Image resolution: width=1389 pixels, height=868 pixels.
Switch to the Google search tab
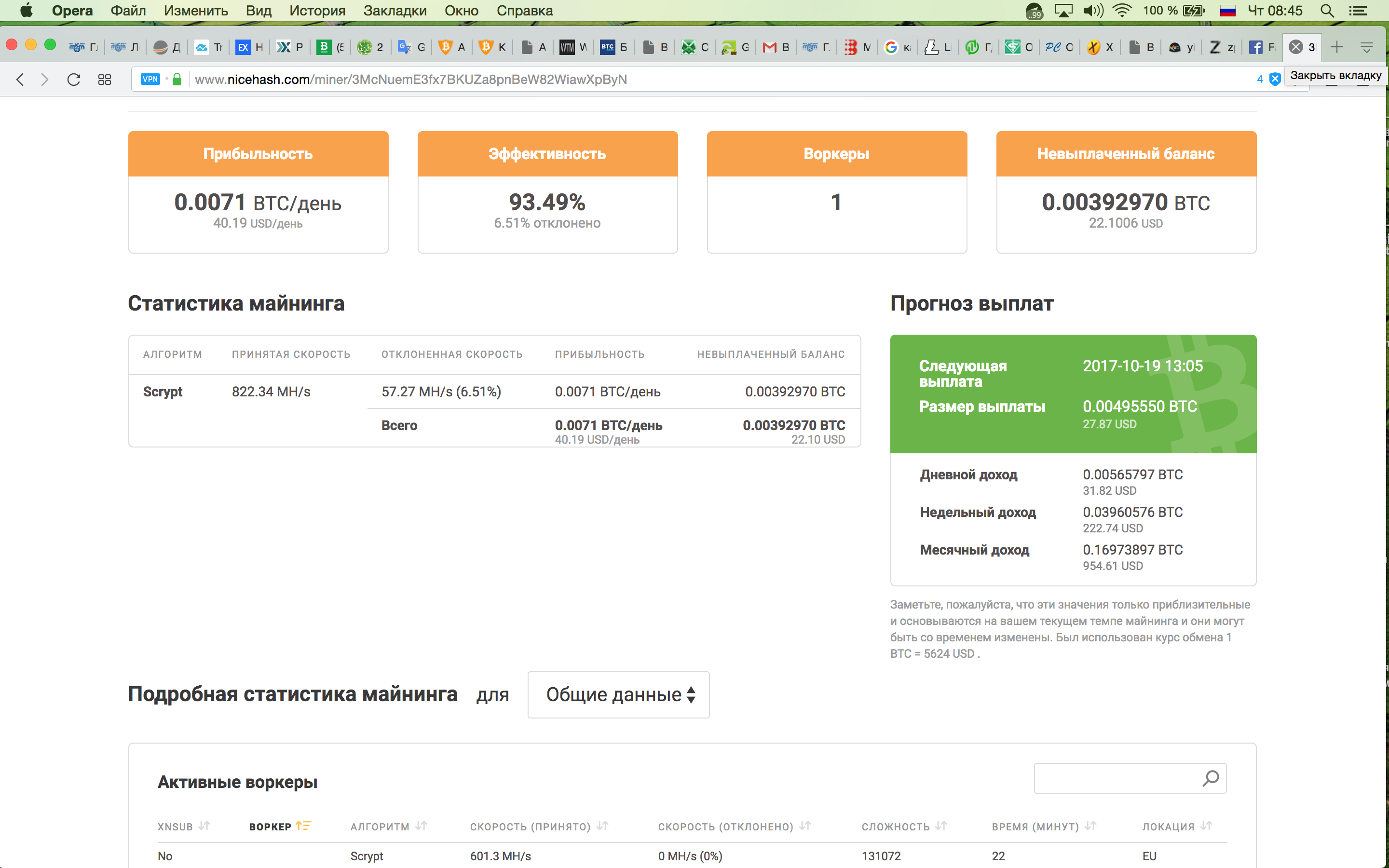(x=898, y=47)
